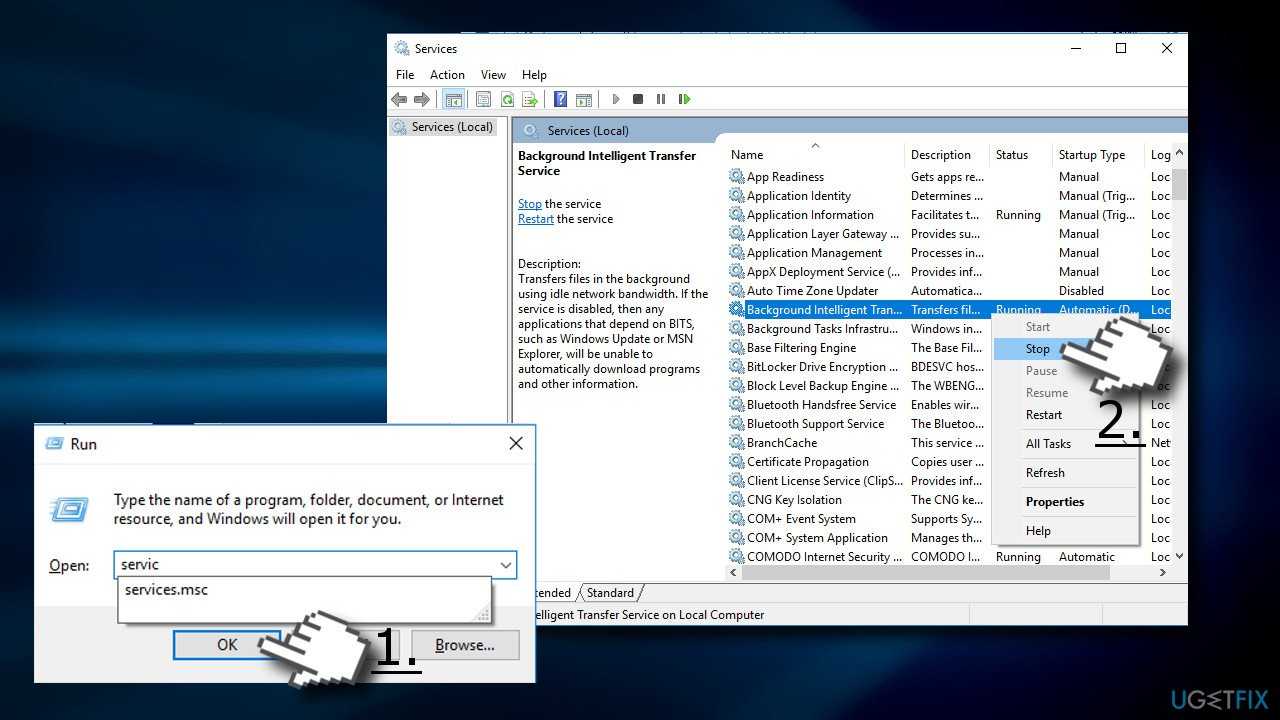Image resolution: width=1280 pixels, height=720 pixels.
Task: Click the Export List toolbar icon
Action: point(530,99)
